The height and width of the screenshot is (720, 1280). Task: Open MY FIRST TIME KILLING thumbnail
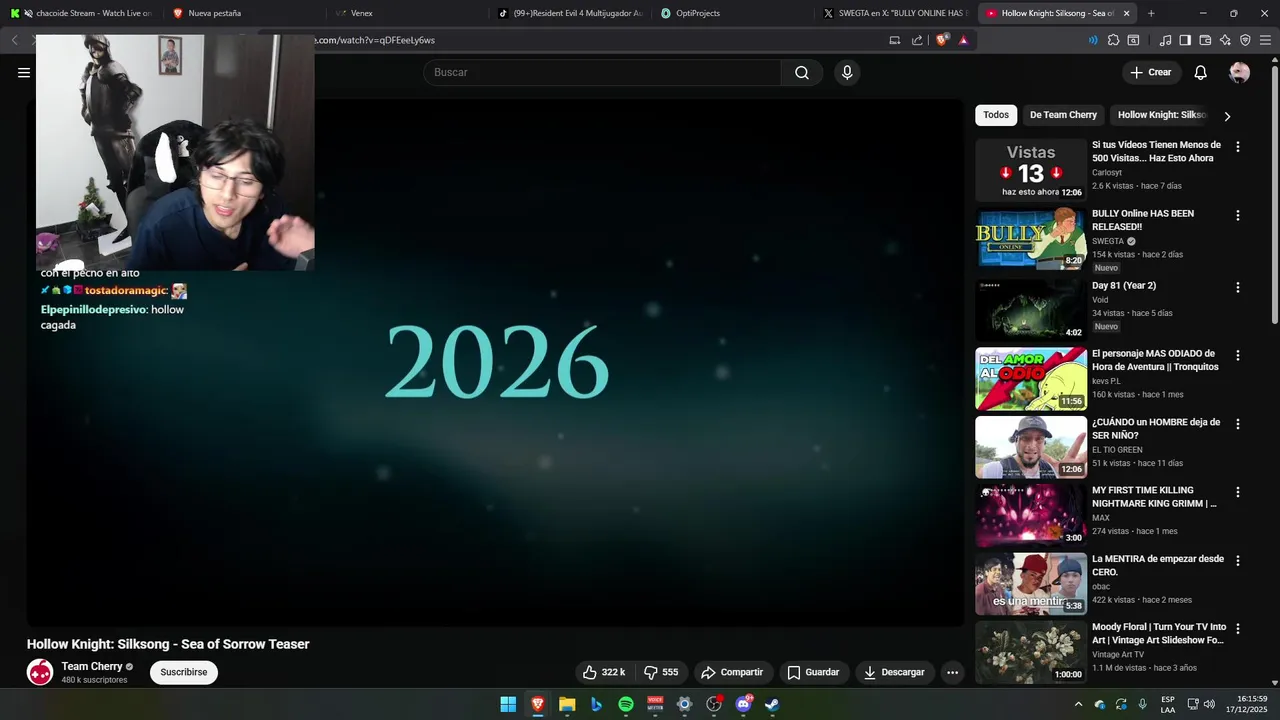point(1031,515)
